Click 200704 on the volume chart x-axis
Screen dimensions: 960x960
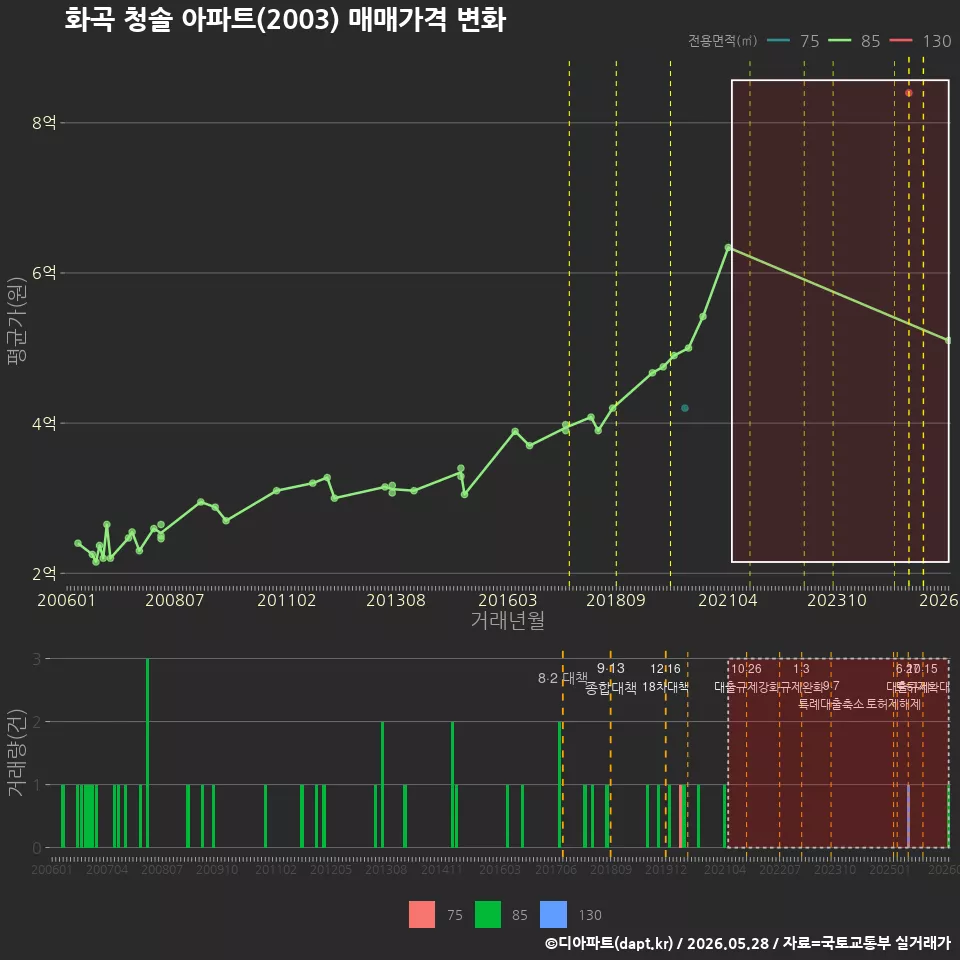click(107, 869)
